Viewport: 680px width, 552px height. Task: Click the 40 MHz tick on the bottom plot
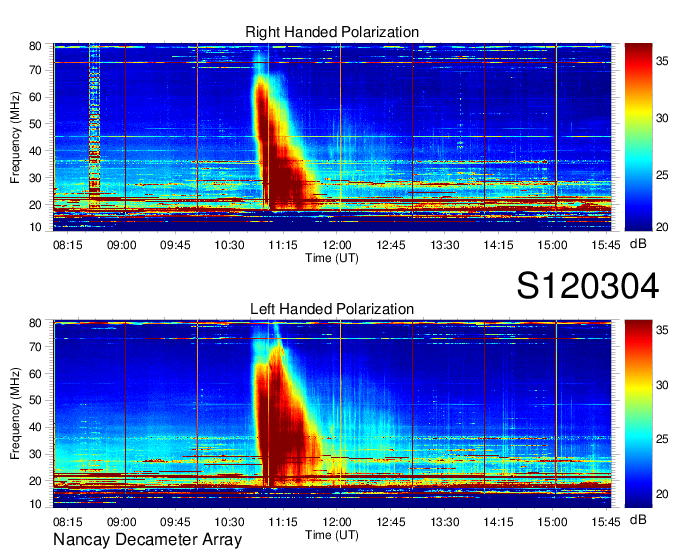(35, 427)
